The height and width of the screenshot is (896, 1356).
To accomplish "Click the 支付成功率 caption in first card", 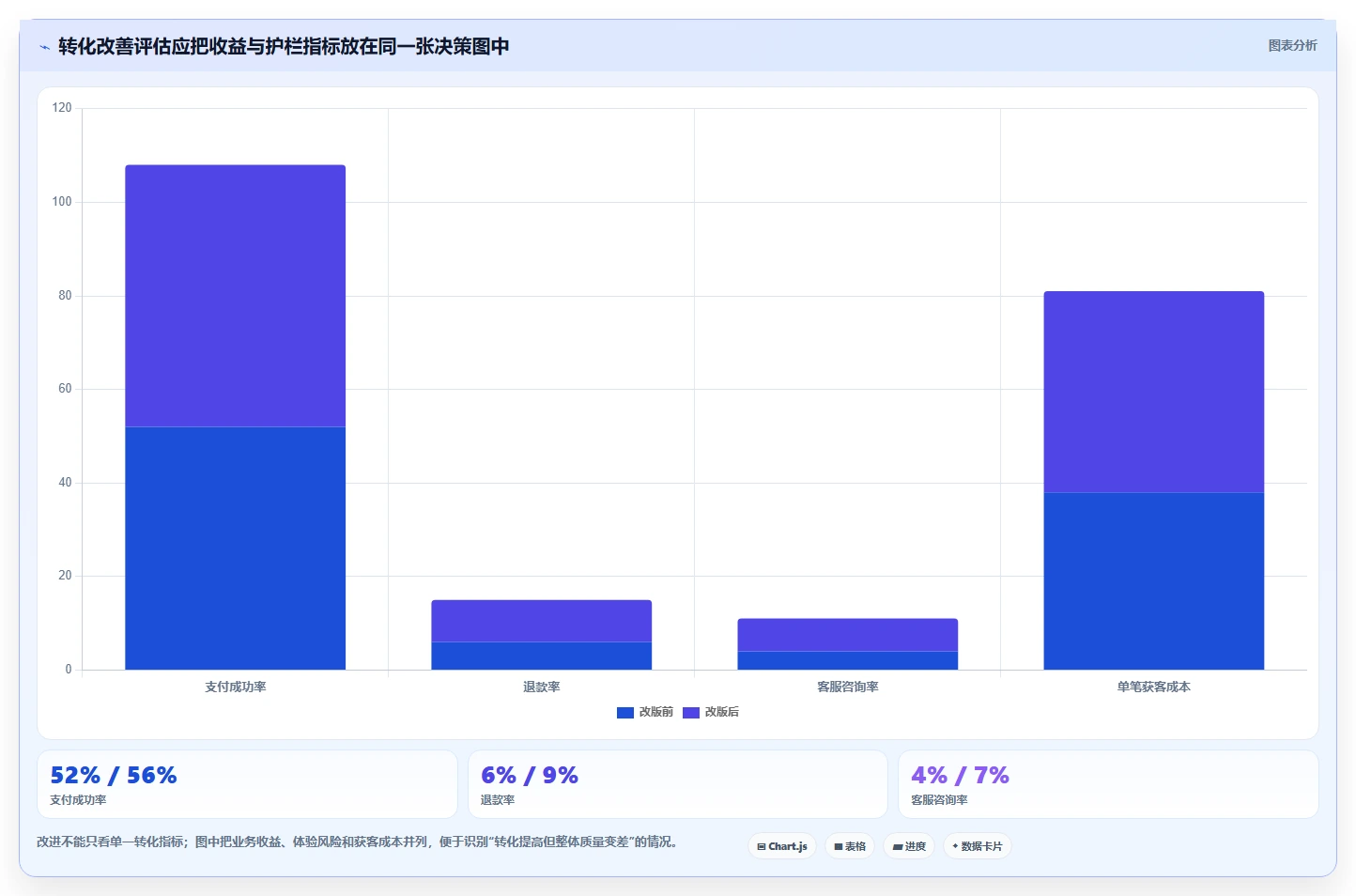I will tap(78, 800).
